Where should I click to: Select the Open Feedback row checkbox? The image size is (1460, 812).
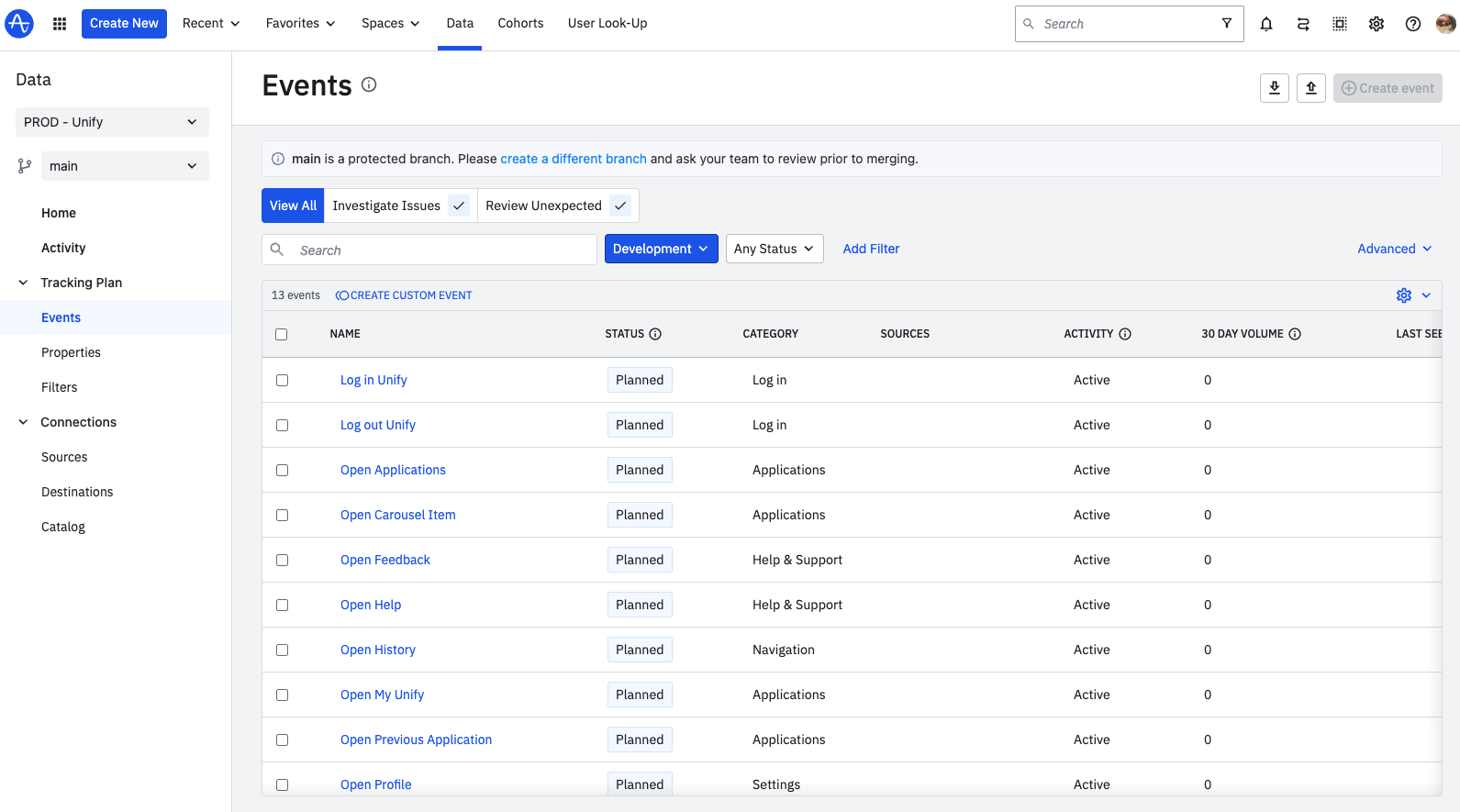point(283,560)
